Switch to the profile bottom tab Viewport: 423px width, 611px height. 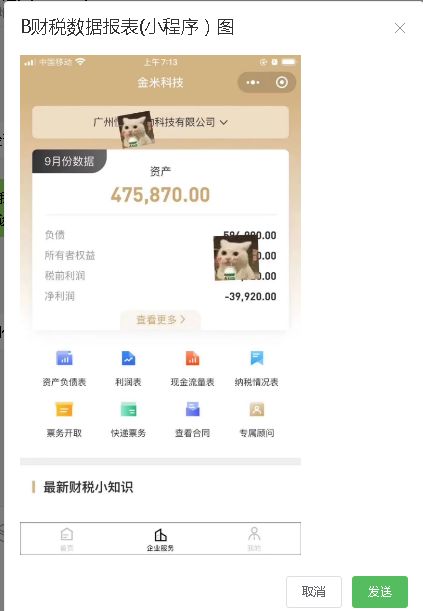(254, 539)
